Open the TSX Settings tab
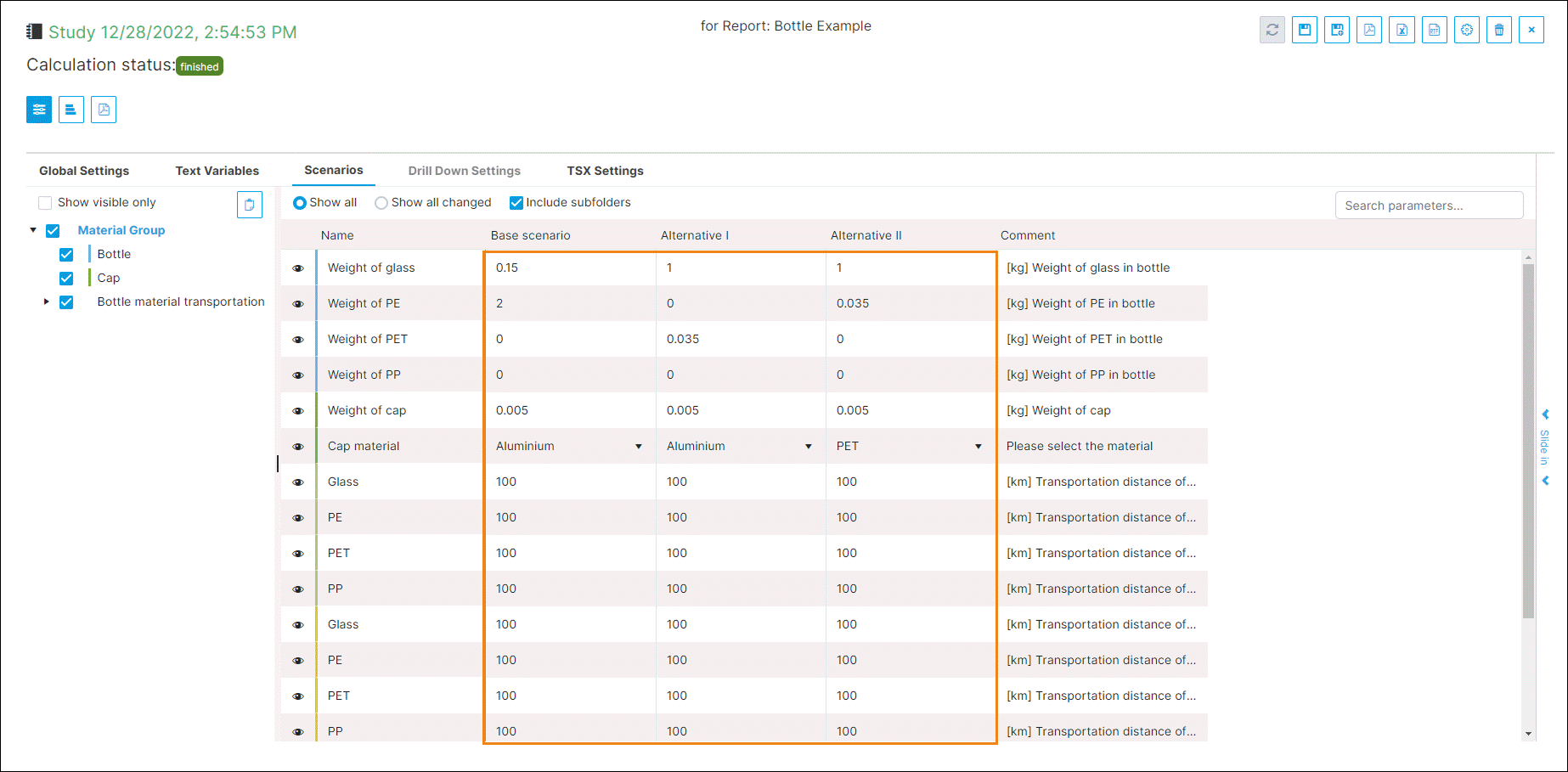1568x772 pixels. tap(606, 171)
